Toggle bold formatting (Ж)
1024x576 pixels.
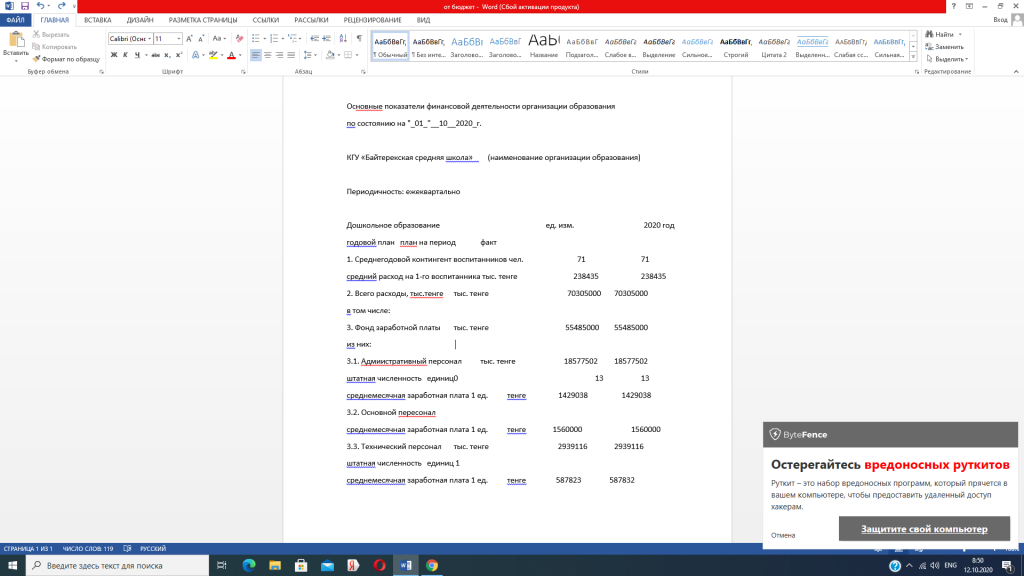(113, 55)
